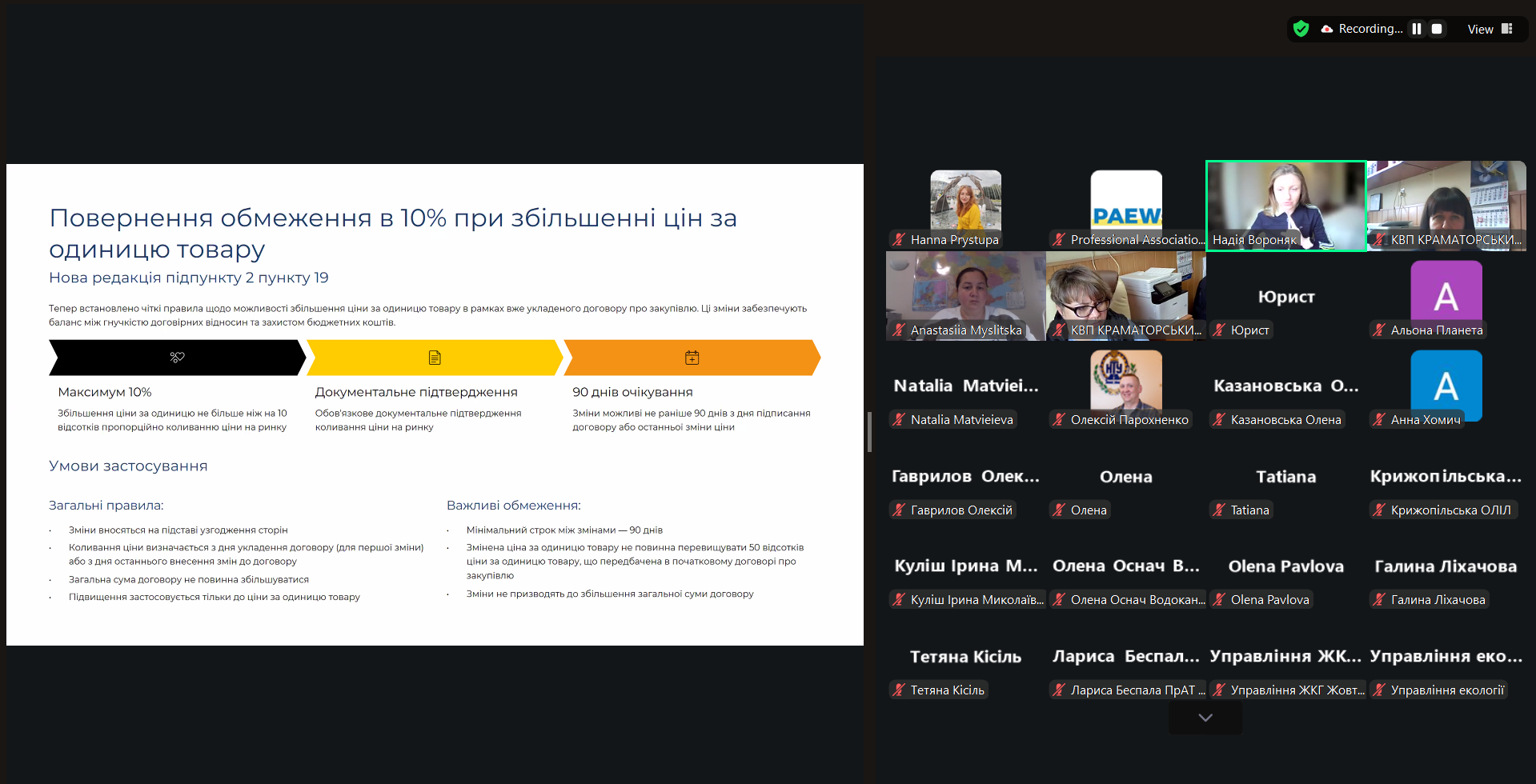This screenshot has height=784, width=1536.
Task: Click the green meeting security shield icon
Action: tap(1301, 29)
